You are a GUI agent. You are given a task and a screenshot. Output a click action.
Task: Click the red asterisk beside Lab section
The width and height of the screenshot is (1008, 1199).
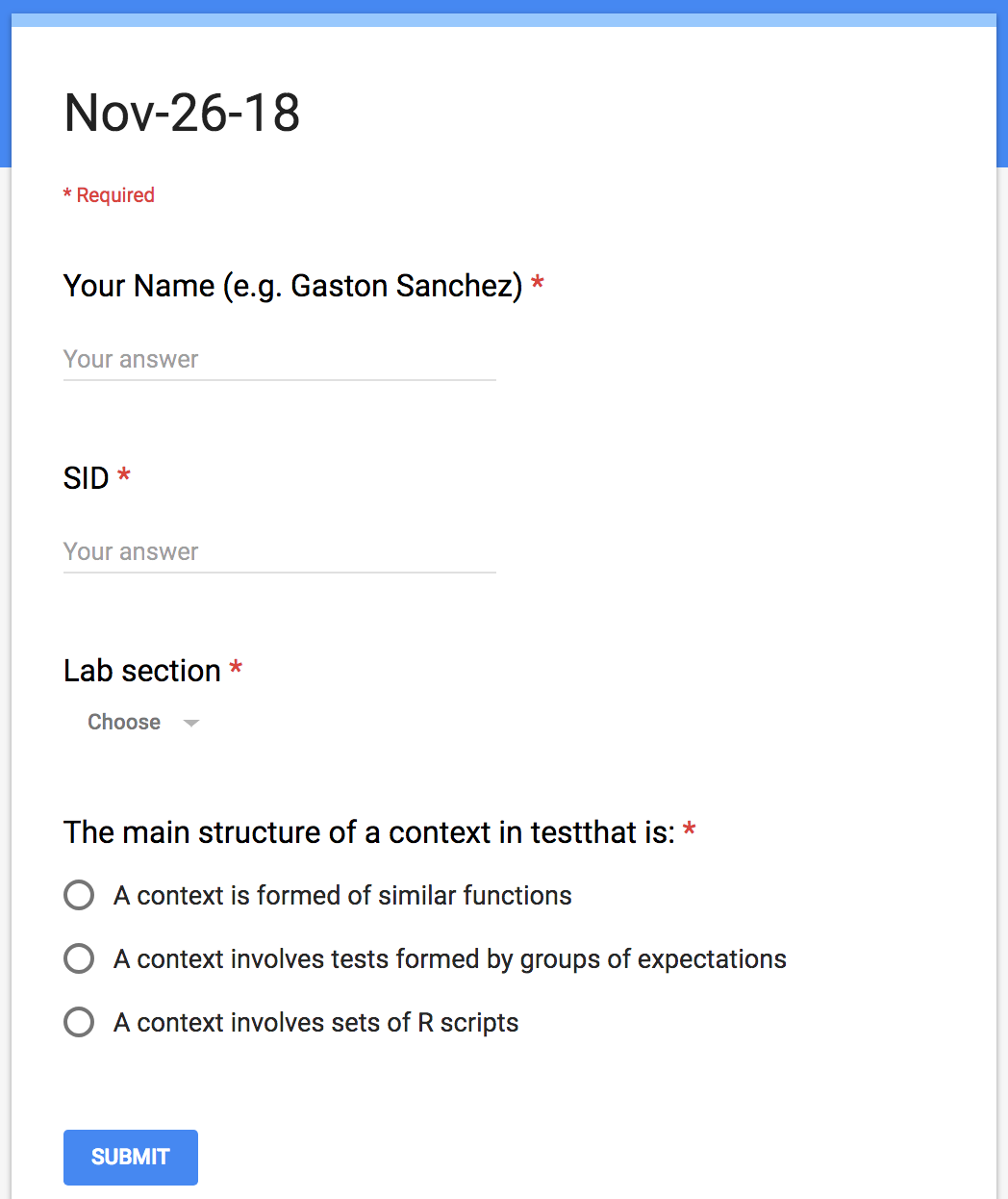click(236, 667)
